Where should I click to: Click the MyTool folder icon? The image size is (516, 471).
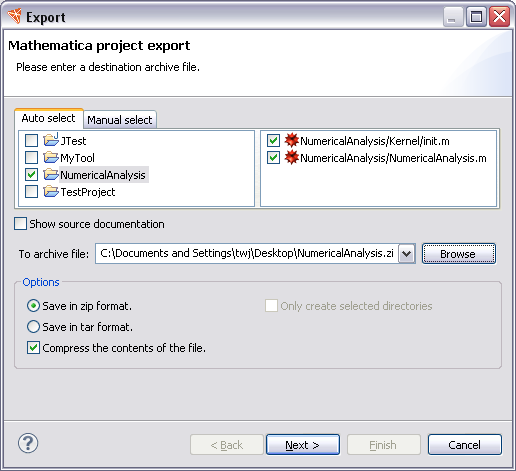pyautogui.click(x=51, y=157)
